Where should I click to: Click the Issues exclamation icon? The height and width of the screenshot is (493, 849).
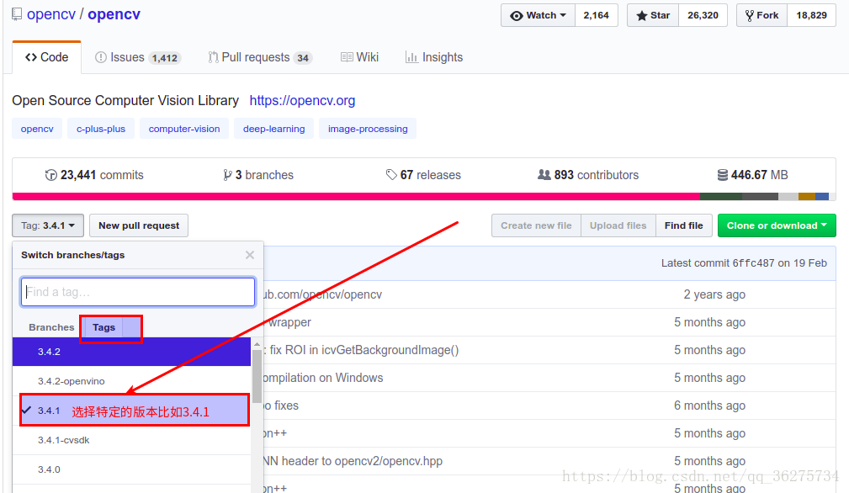(101, 57)
